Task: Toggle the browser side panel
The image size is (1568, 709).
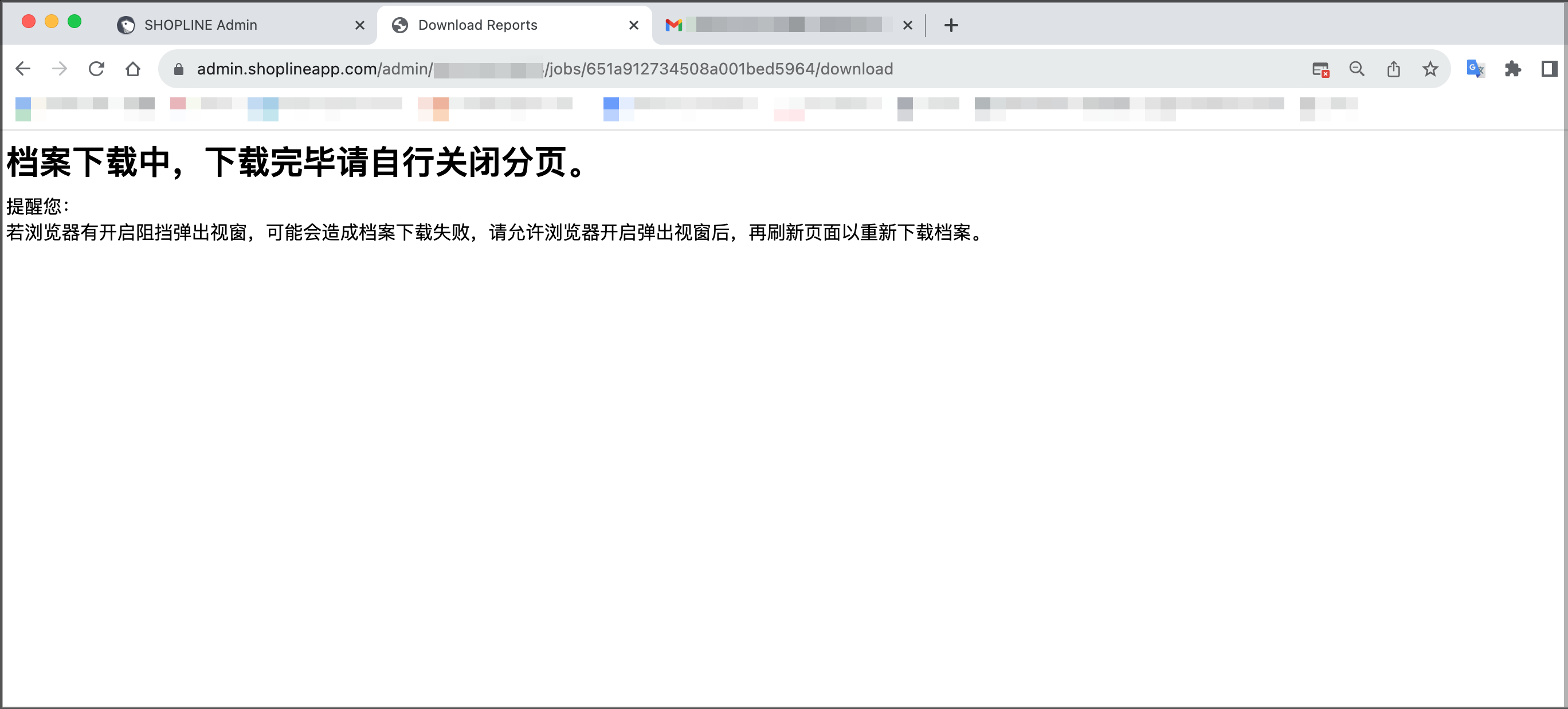Action: tap(1549, 69)
